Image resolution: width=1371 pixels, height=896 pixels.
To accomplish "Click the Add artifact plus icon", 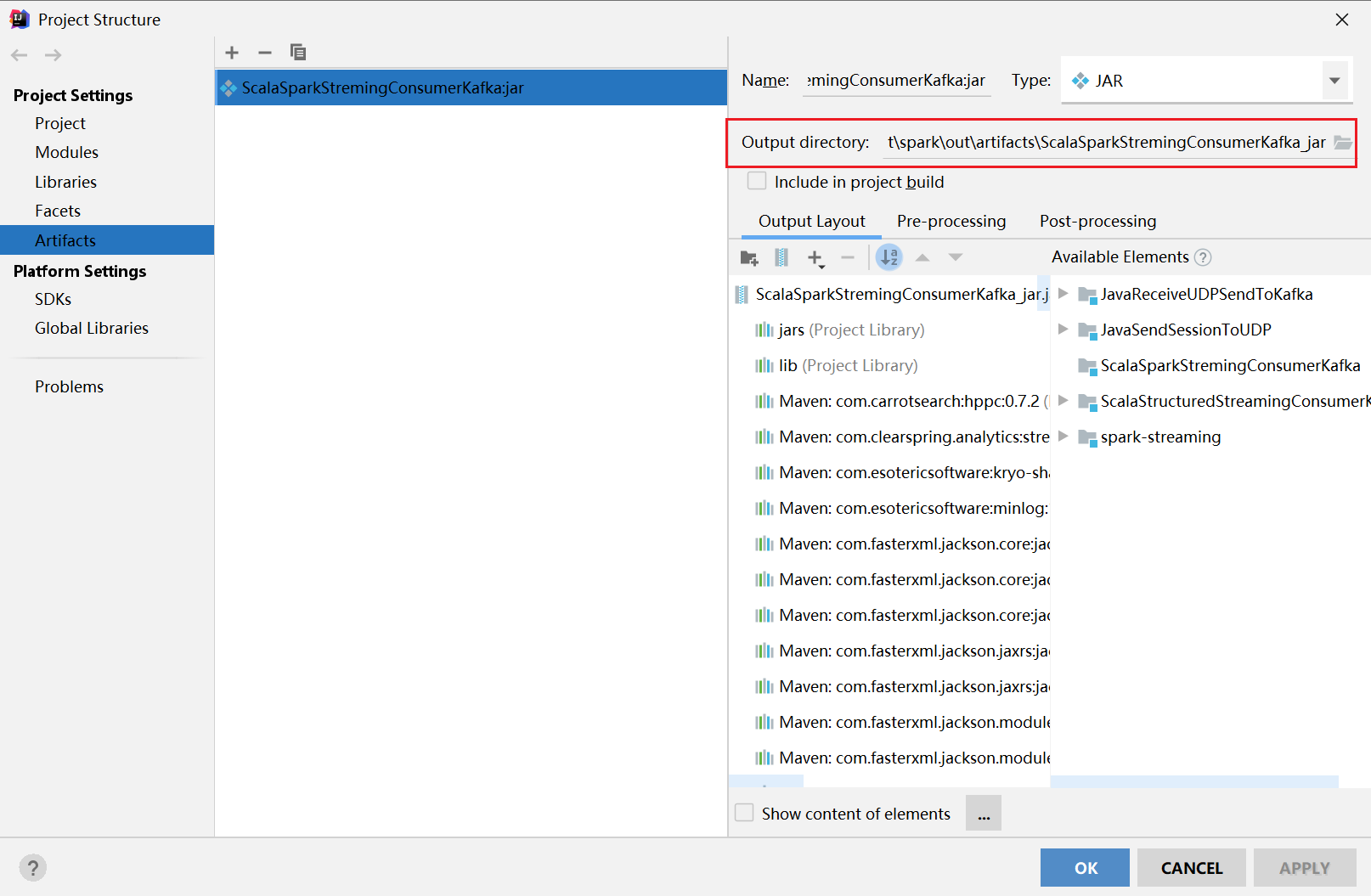I will [x=232, y=53].
